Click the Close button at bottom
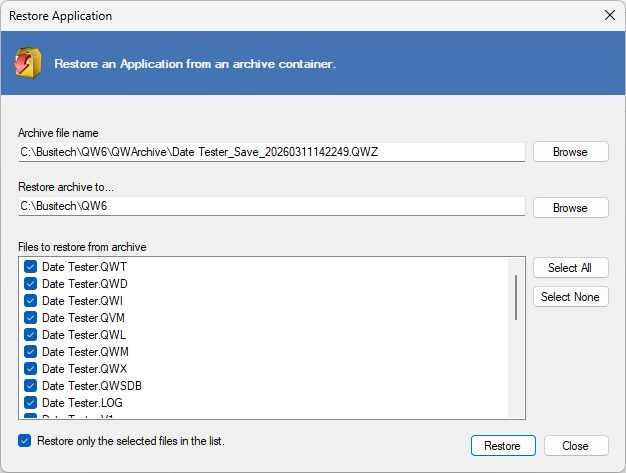 click(576, 445)
